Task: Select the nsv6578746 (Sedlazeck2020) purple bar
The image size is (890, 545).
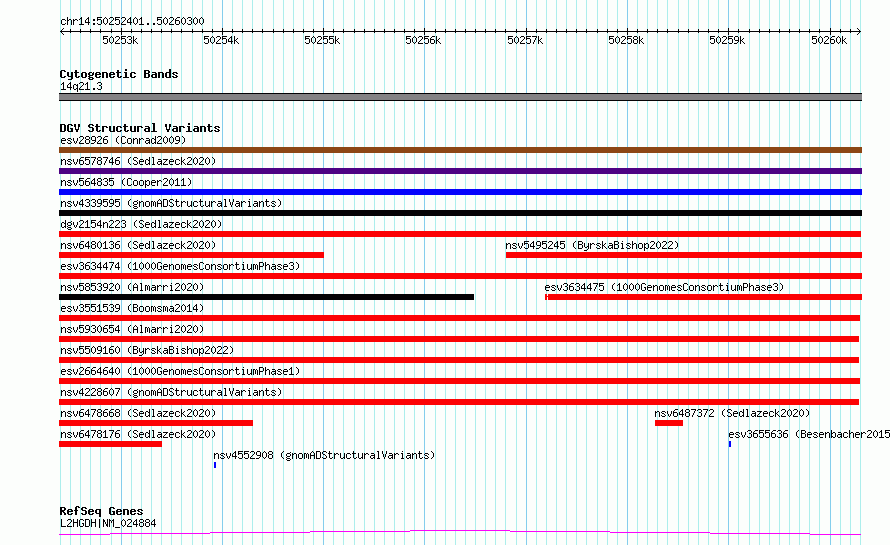Action: (460, 171)
